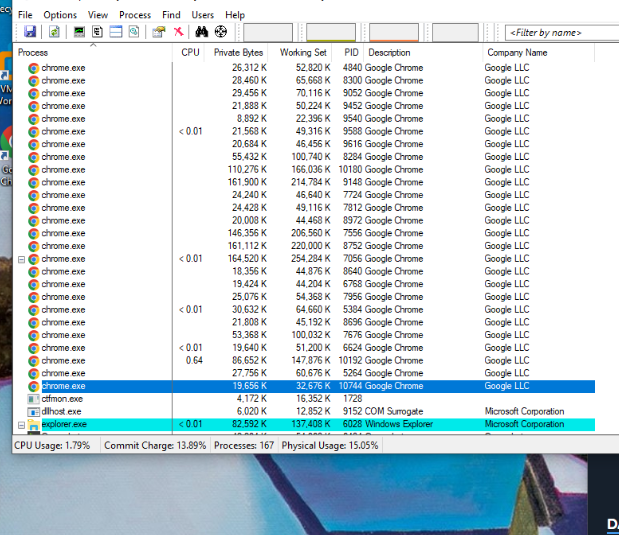Click the dllhost.exe process icon
Viewport: 619px width, 535px height.
34,412
